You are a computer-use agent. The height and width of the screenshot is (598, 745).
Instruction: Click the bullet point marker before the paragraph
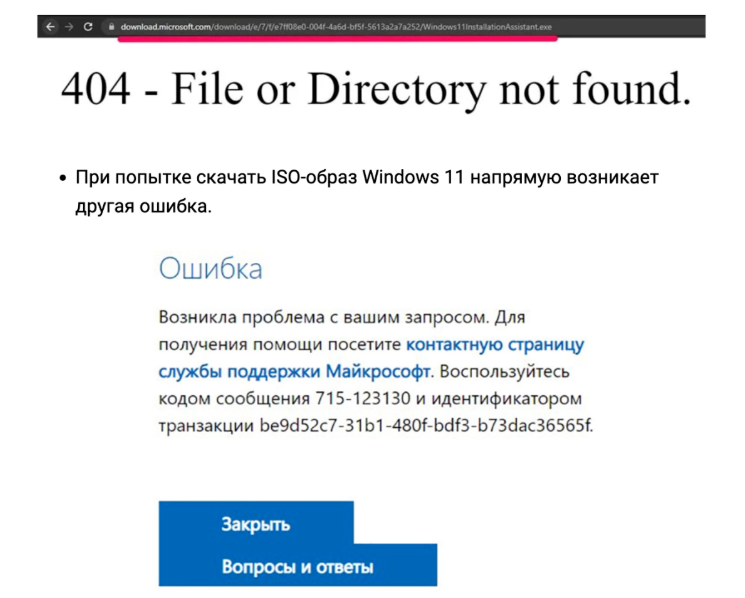click(x=60, y=178)
